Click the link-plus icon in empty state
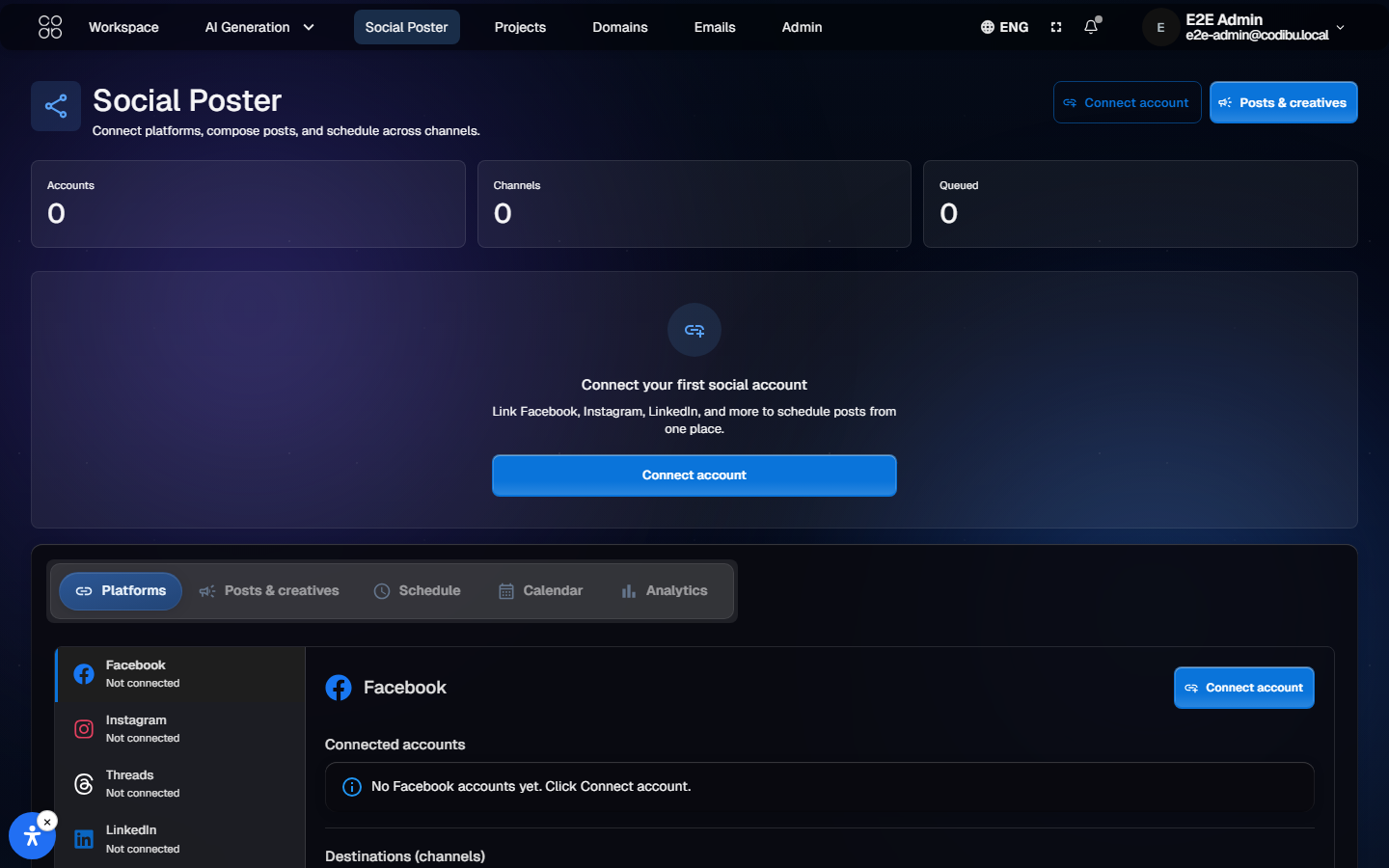1389x868 pixels. click(x=694, y=330)
